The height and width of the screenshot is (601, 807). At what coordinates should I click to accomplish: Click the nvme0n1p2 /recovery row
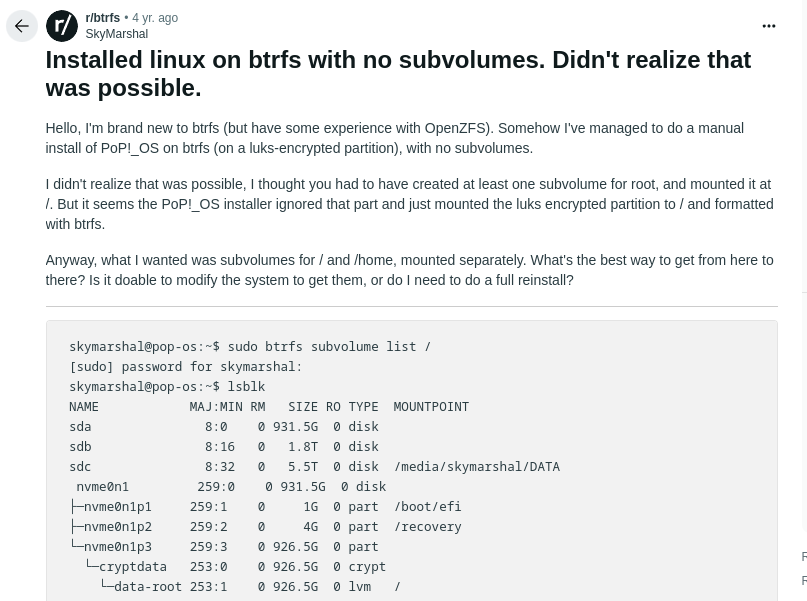(x=265, y=527)
